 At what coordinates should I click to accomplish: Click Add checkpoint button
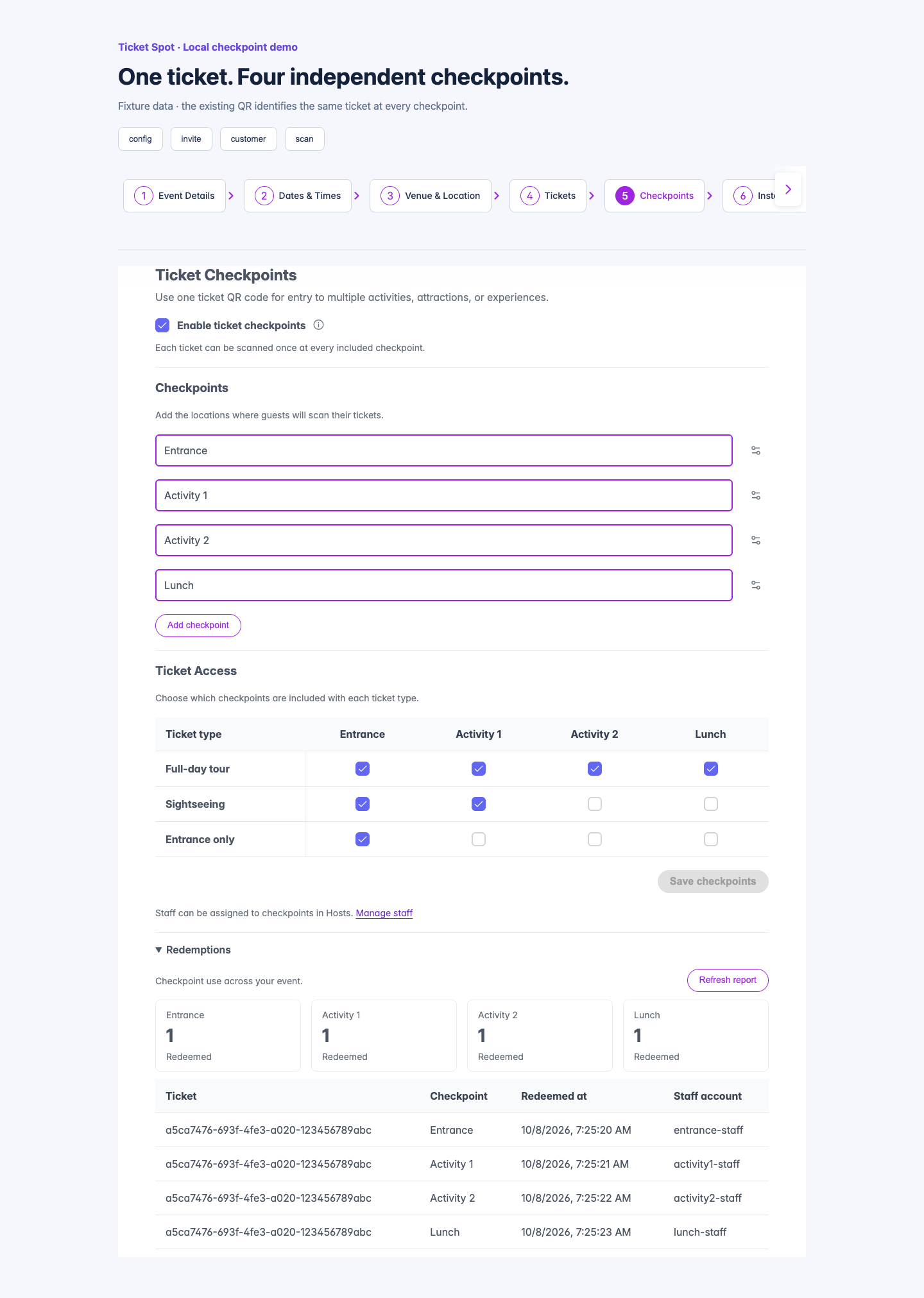(x=198, y=626)
